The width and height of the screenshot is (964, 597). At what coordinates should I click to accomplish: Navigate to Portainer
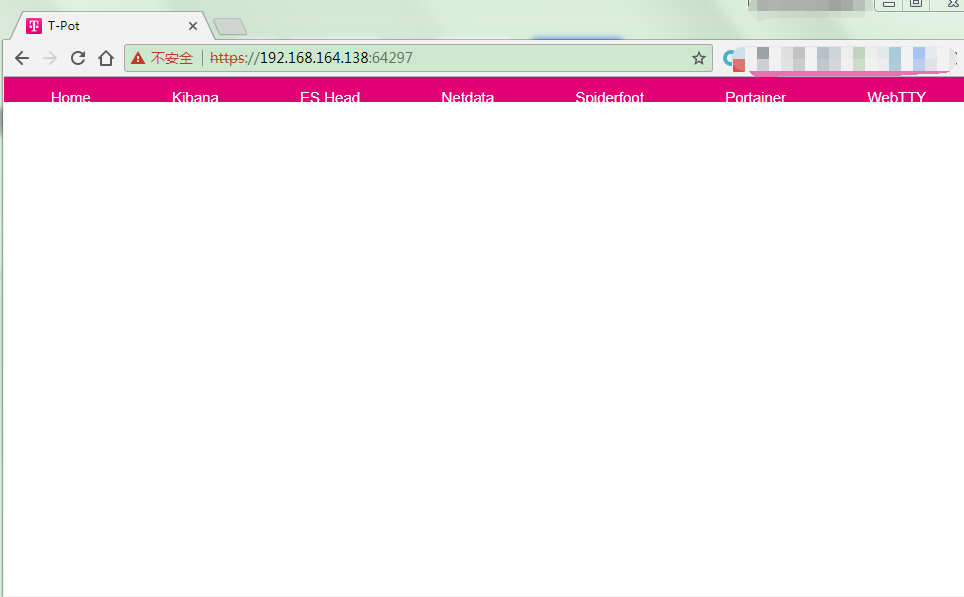[755, 97]
